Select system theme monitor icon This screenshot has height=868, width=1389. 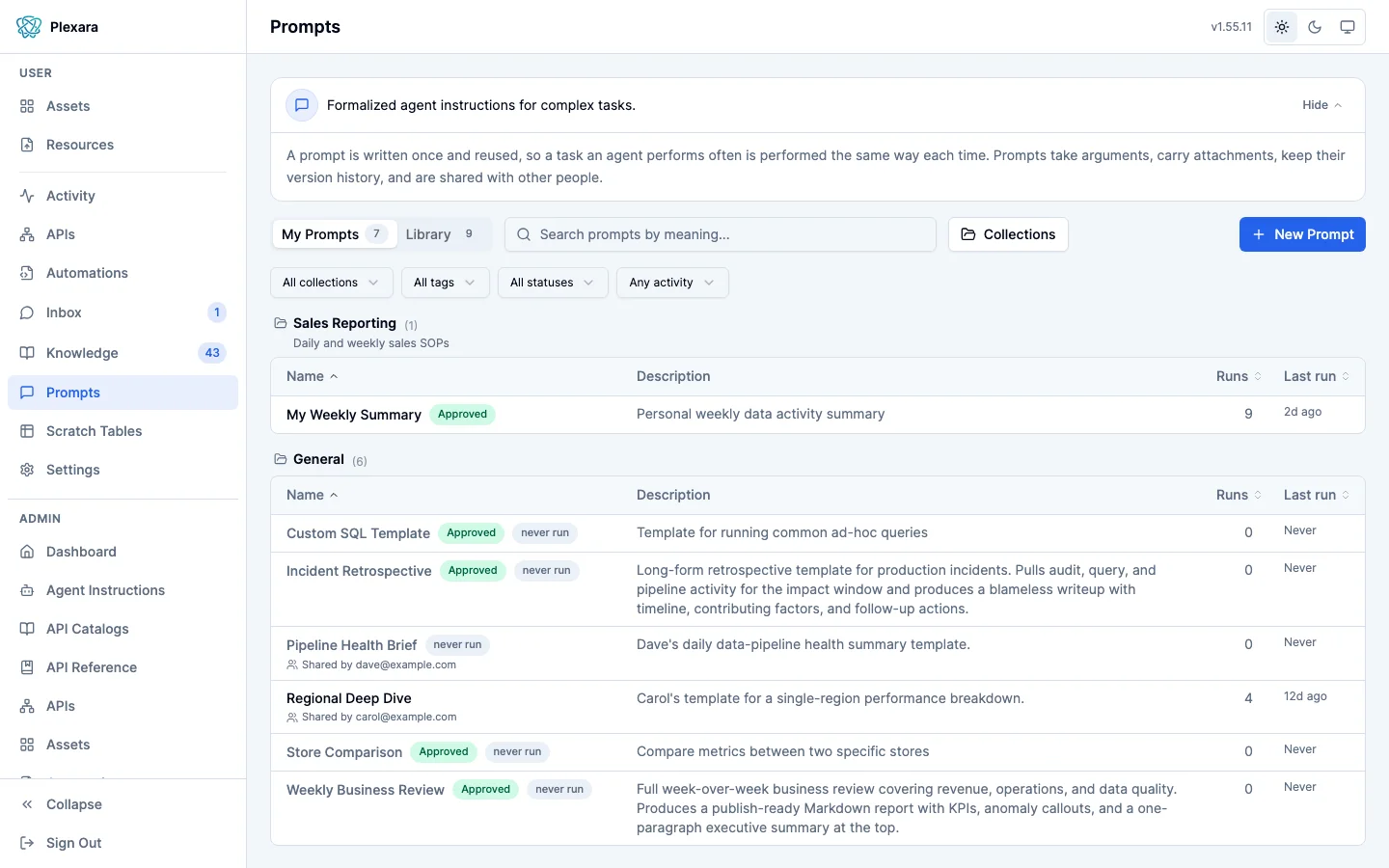(1348, 27)
